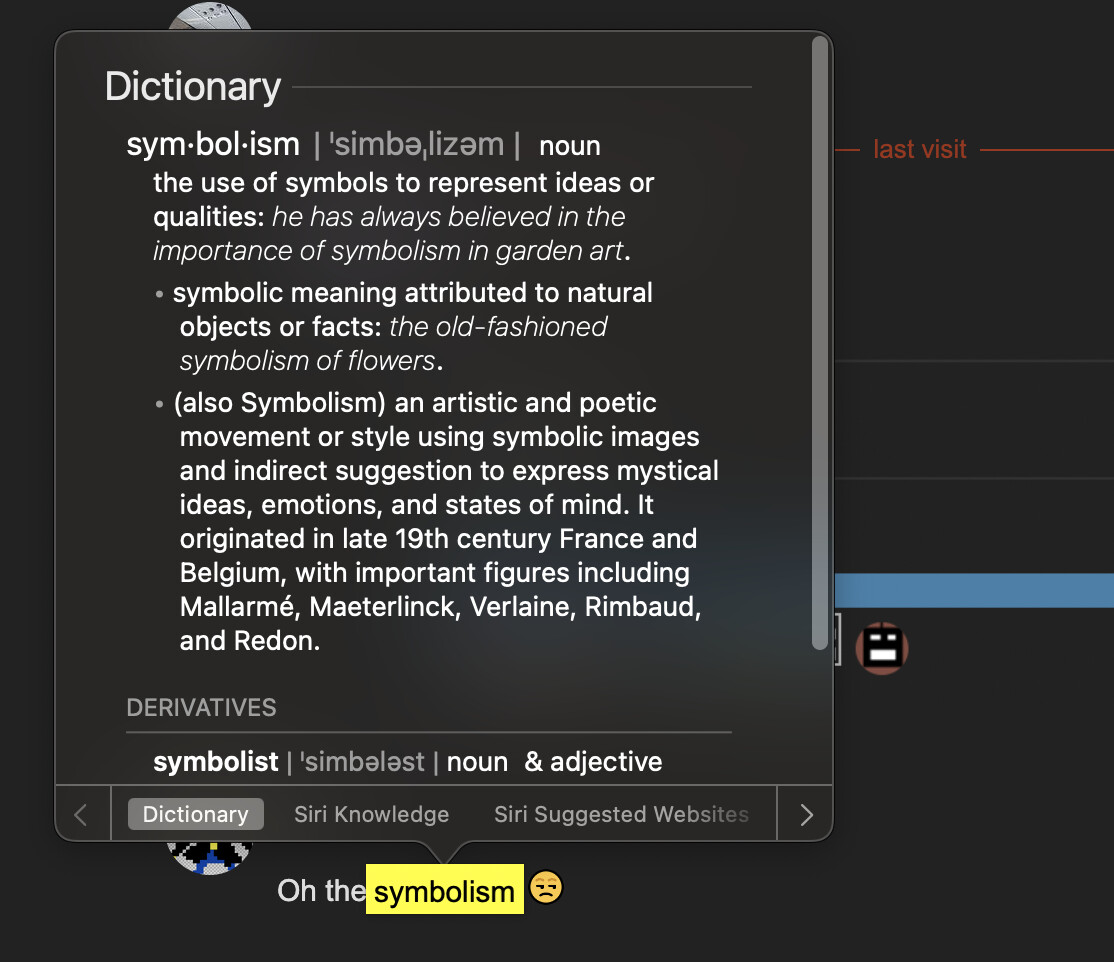Select the Dictionary tab
The height and width of the screenshot is (962, 1114).
[195, 814]
